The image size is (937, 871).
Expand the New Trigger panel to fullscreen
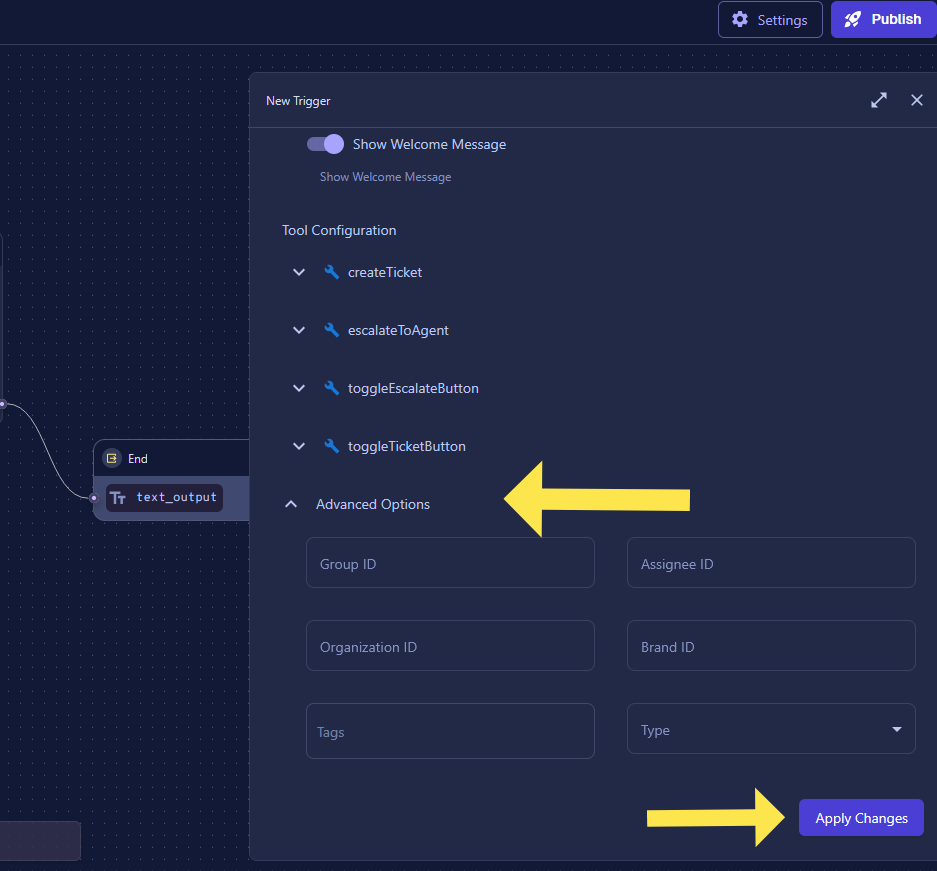(879, 100)
